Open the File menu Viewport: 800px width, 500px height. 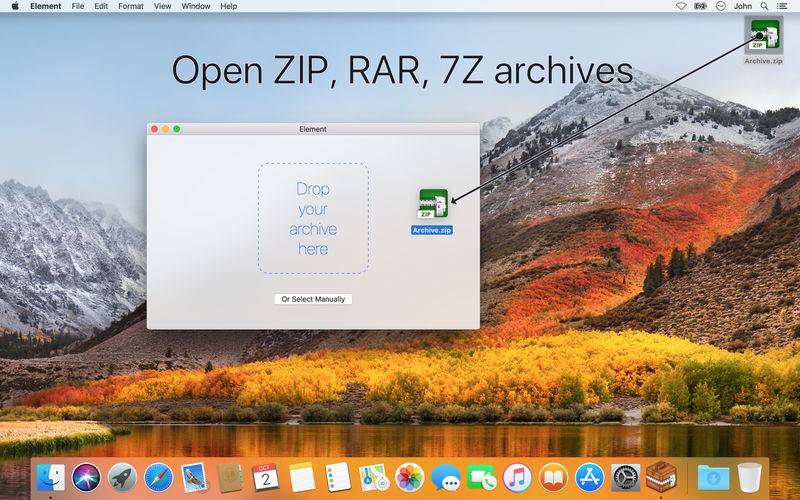(78, 6)
